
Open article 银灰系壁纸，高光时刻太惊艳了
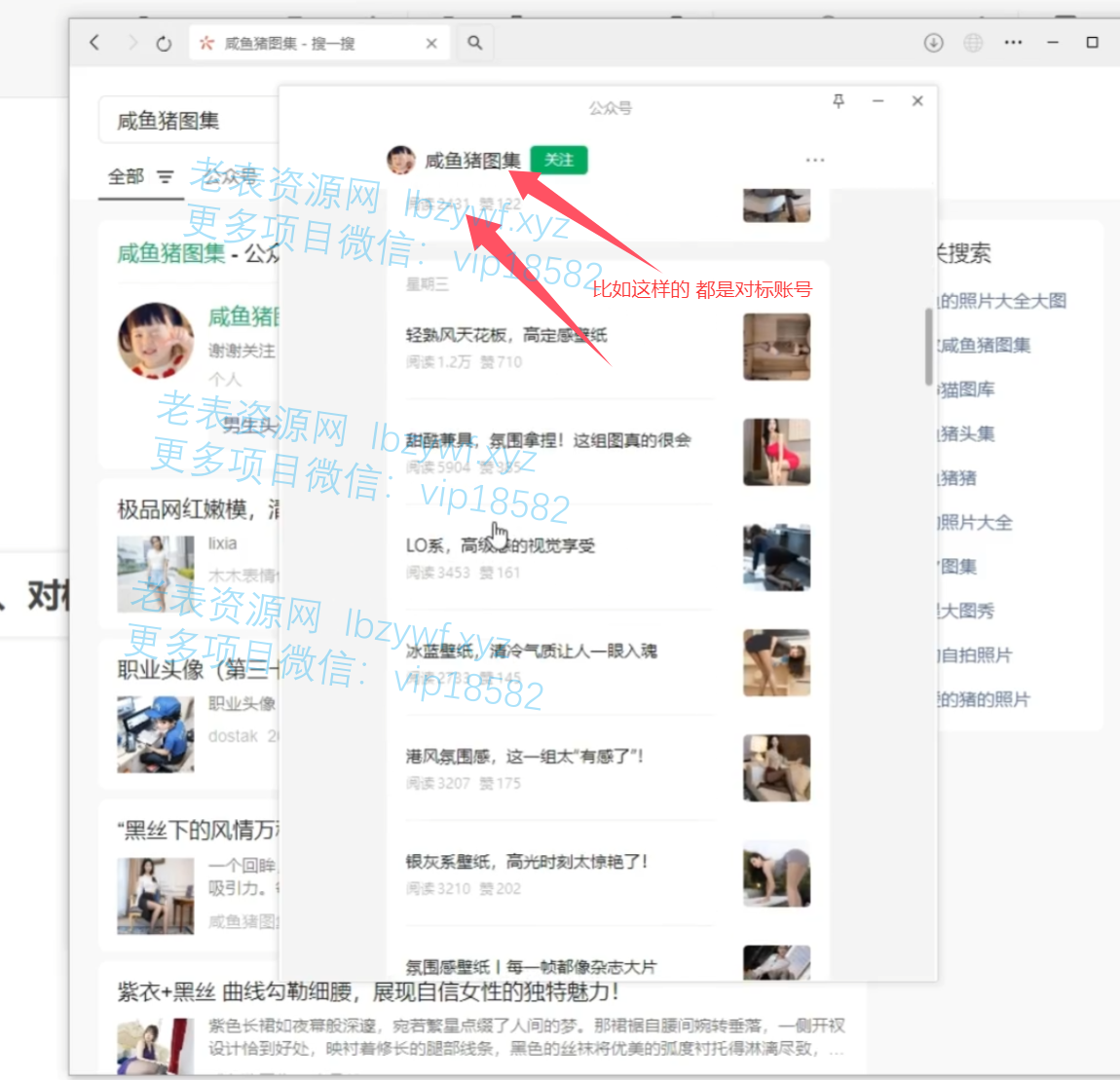tap(526, 862)
